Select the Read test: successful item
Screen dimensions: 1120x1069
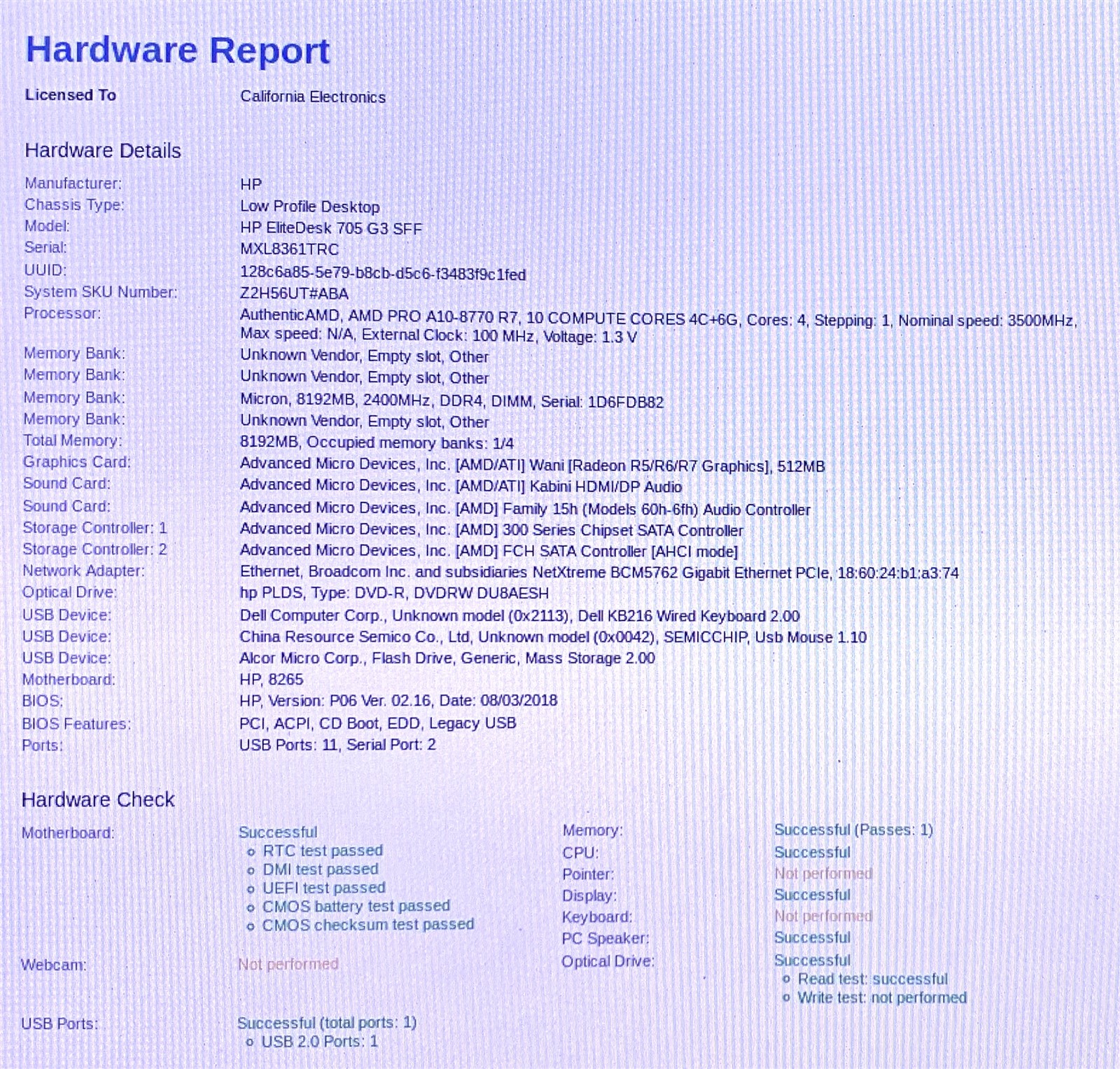(x=873, y=979)
